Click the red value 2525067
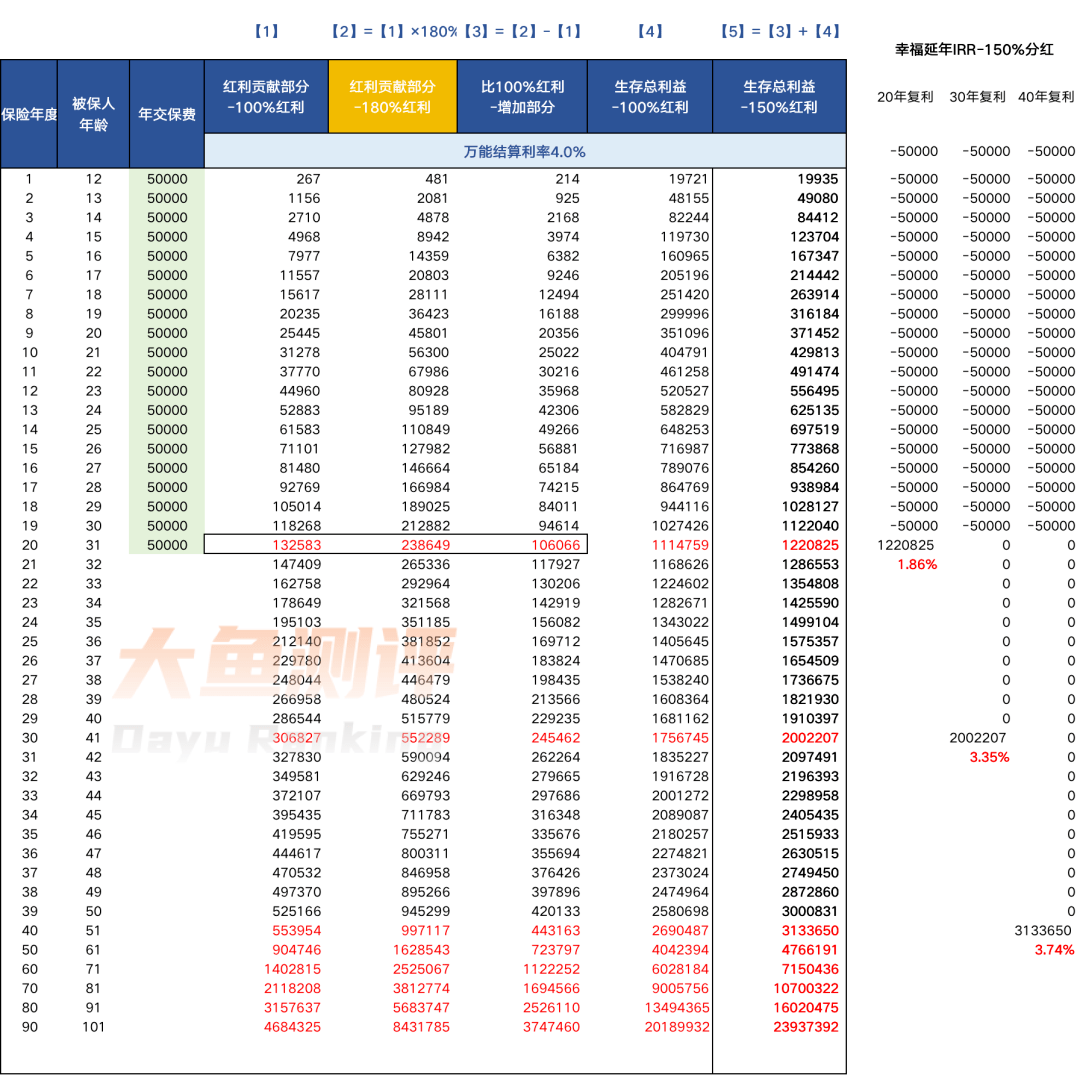The width and height of the screenshot is (1080, 1075). click(421, 970)
